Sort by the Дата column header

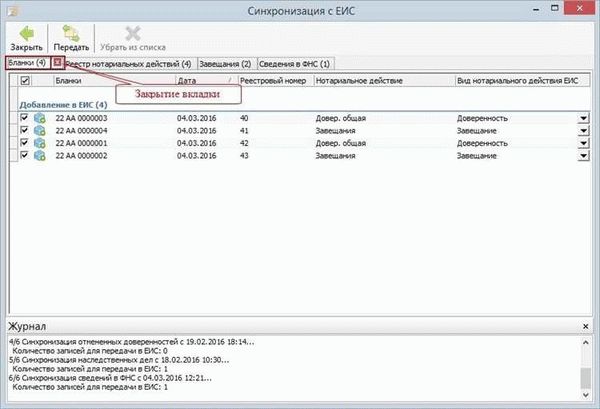pos(206,81)
